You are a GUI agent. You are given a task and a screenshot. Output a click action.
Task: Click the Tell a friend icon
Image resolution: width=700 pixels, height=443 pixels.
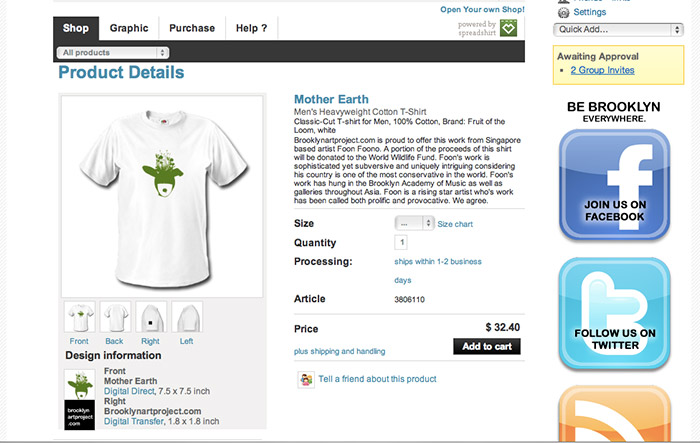point(305,379)
